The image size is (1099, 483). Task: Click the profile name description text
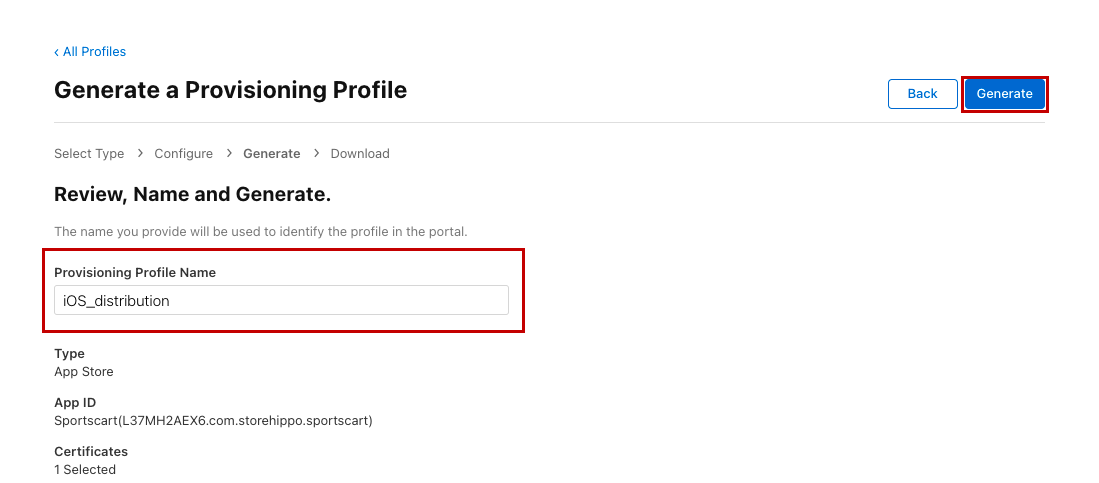[x=260, y=232]
